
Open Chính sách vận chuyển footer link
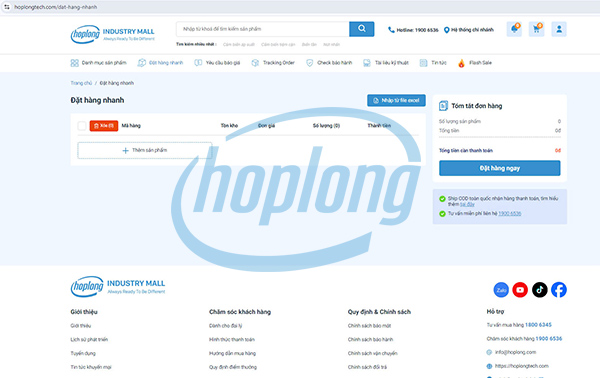point(373,353)
